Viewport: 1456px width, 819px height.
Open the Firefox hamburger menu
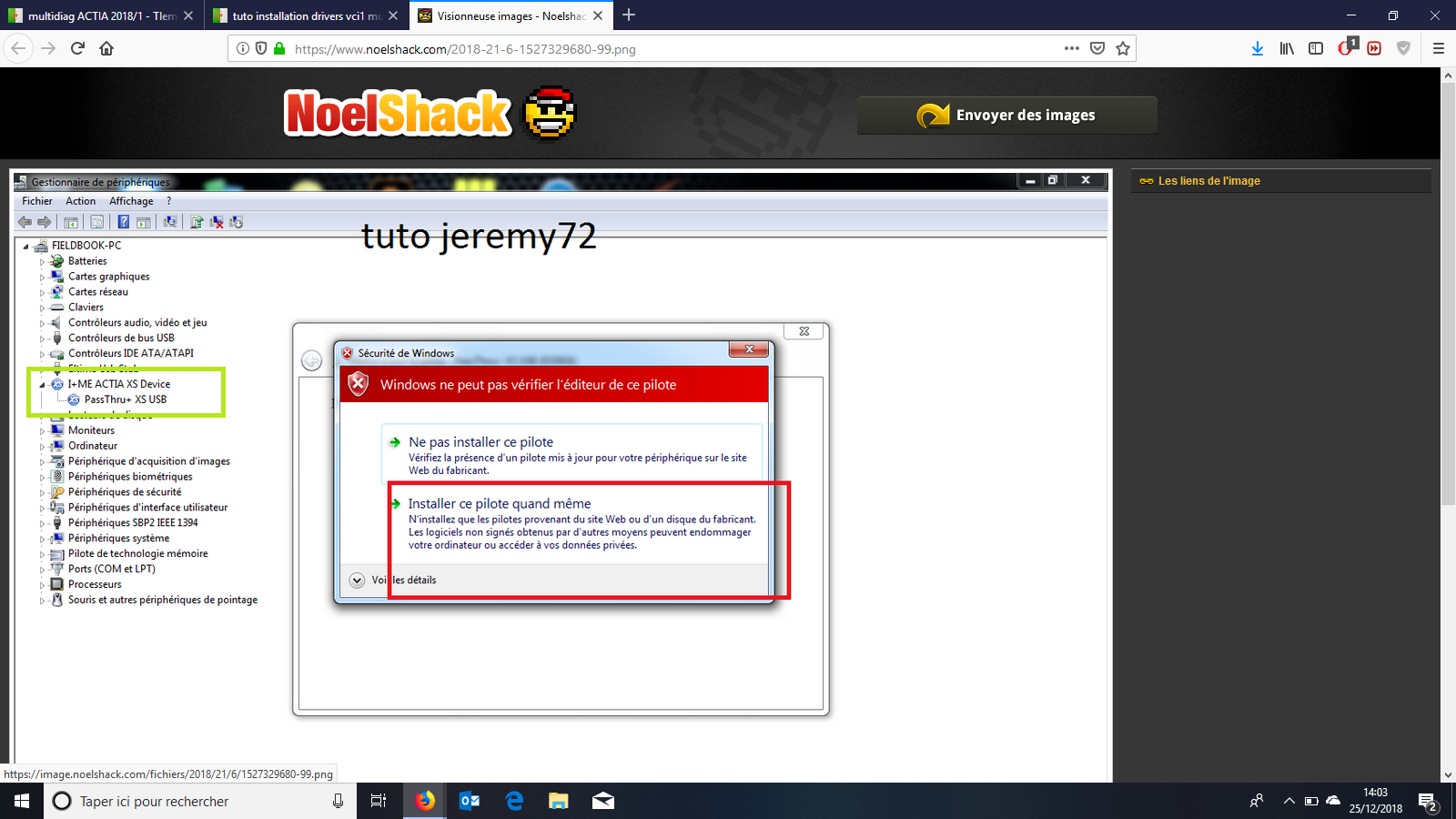pos(1439,48)
